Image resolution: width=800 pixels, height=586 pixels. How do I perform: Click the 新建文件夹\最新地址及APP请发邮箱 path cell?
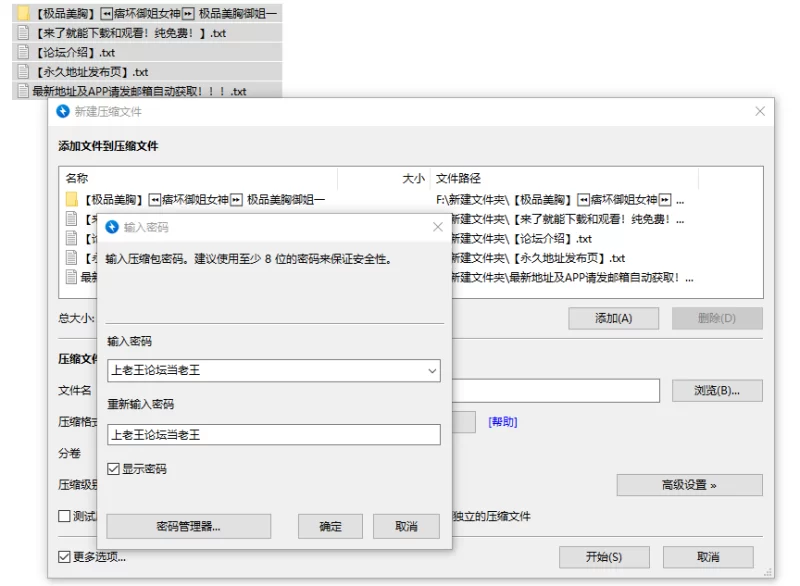click(x=572, y=277)
